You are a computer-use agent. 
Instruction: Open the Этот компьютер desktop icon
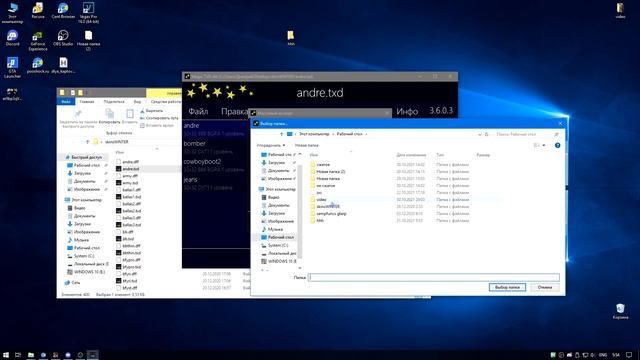click(12, 13)
